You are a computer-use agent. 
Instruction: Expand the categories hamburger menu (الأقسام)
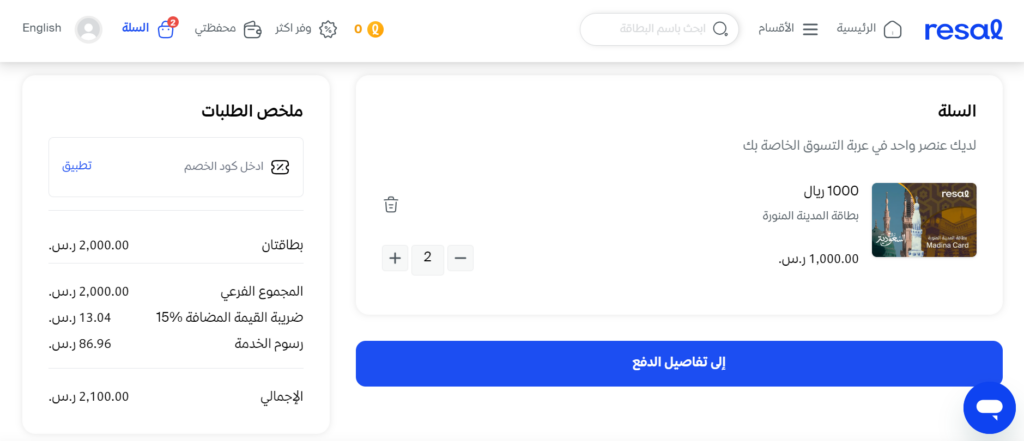point(810,29)
